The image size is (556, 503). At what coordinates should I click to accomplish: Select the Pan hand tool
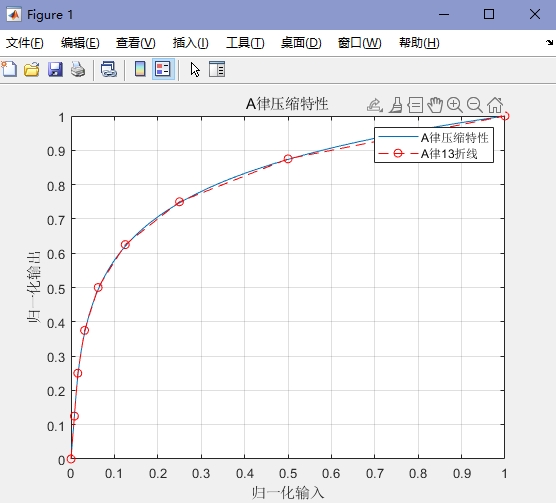click(435, 105)
